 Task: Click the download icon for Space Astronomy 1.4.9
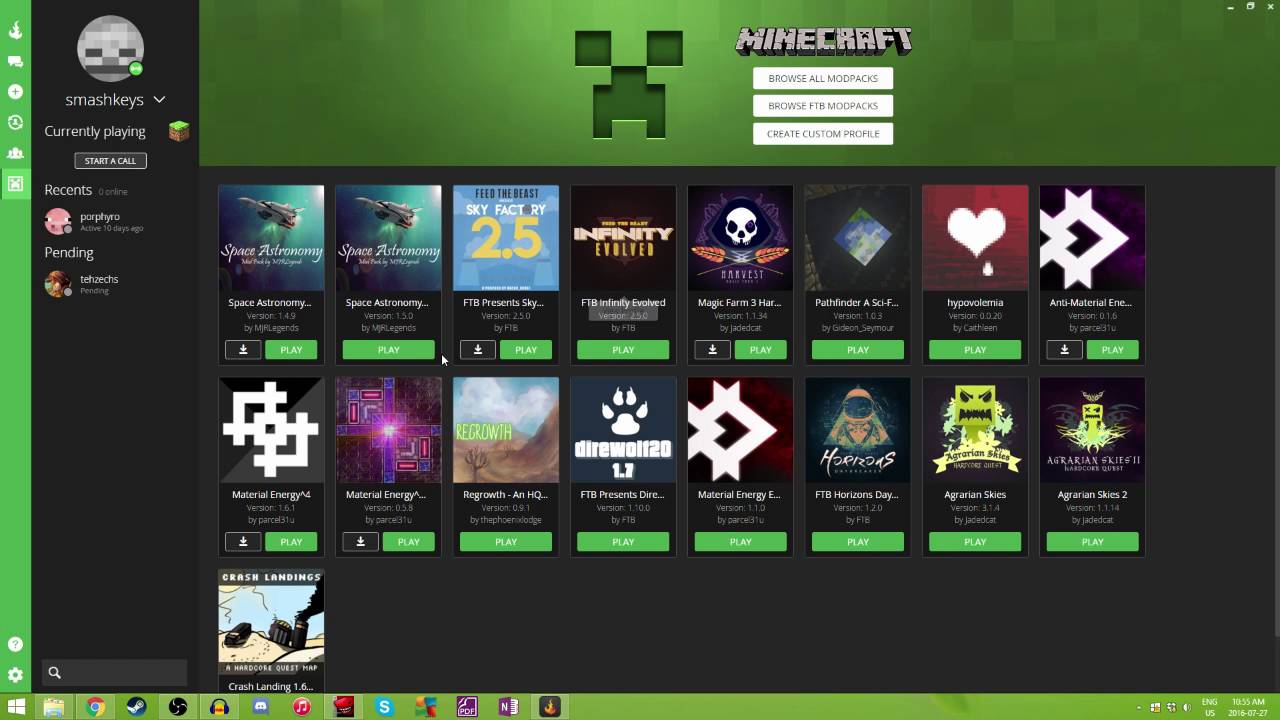click(243, 350)
